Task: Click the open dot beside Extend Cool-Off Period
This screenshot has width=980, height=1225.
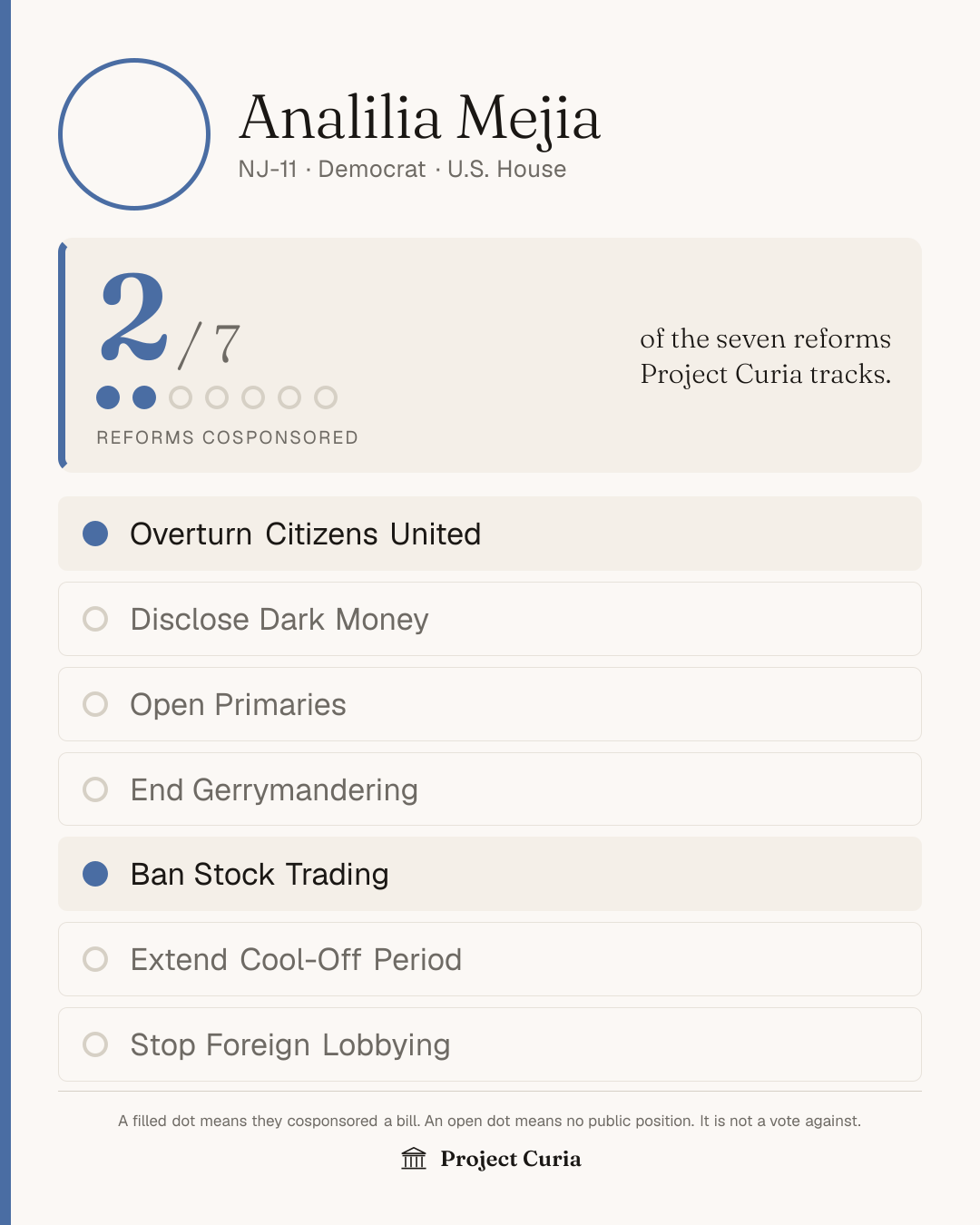Action: 95,959
